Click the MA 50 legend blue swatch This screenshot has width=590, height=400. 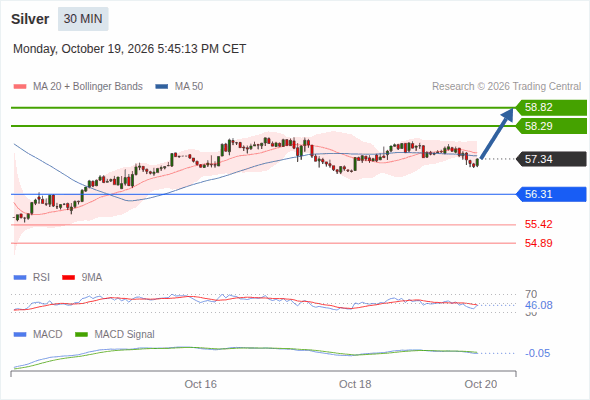pyautogui.click(x=162, y=87)
